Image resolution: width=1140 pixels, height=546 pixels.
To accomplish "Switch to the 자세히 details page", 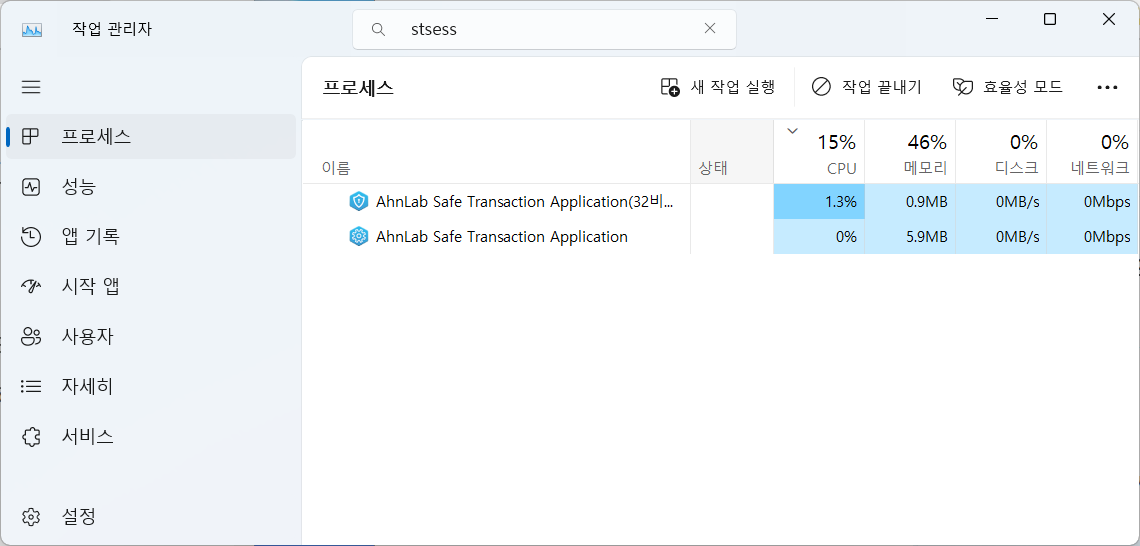I will (x=151, y=386).
